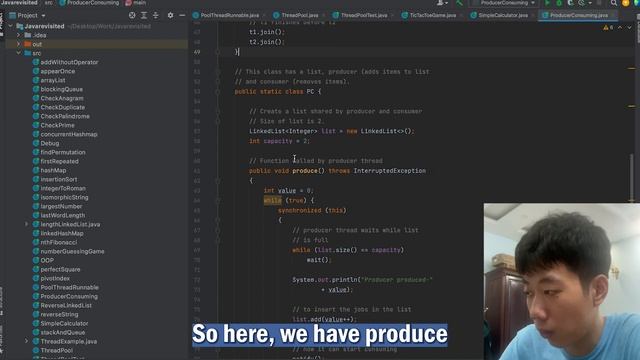The width and height of the screenshot is (640, 360).
Task: Go to next highlighted error arrow
Action: [x=629, y=27]
